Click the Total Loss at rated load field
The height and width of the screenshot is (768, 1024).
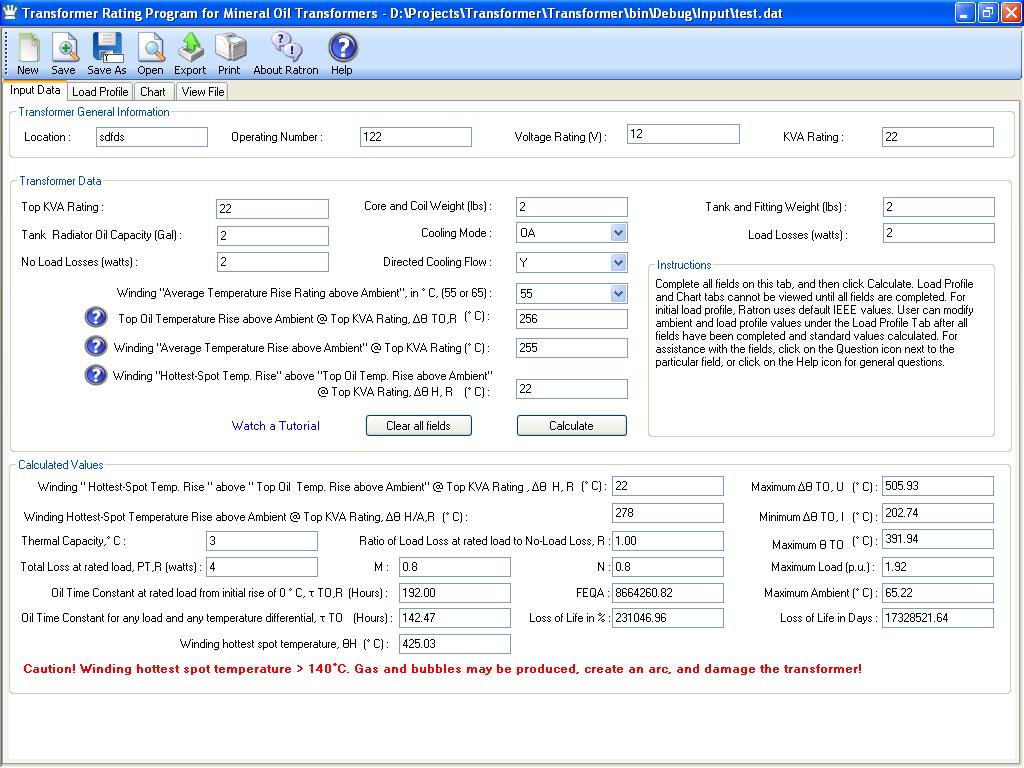click(x=262, y=567)
